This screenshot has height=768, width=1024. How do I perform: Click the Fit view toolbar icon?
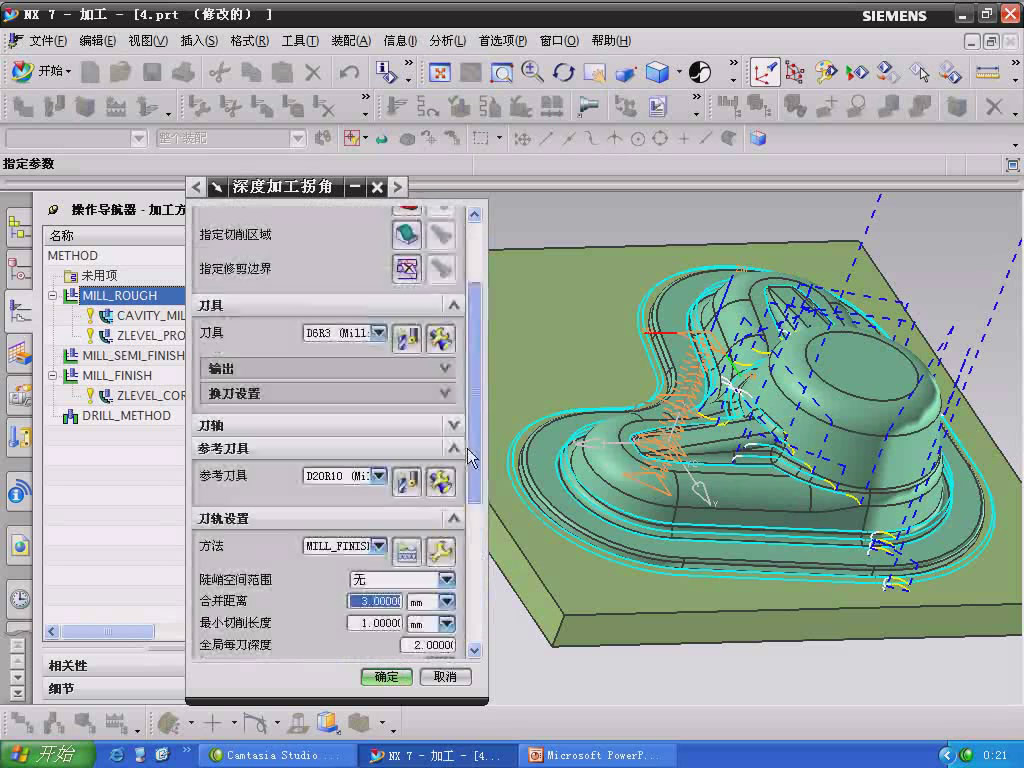coord(440,72)
